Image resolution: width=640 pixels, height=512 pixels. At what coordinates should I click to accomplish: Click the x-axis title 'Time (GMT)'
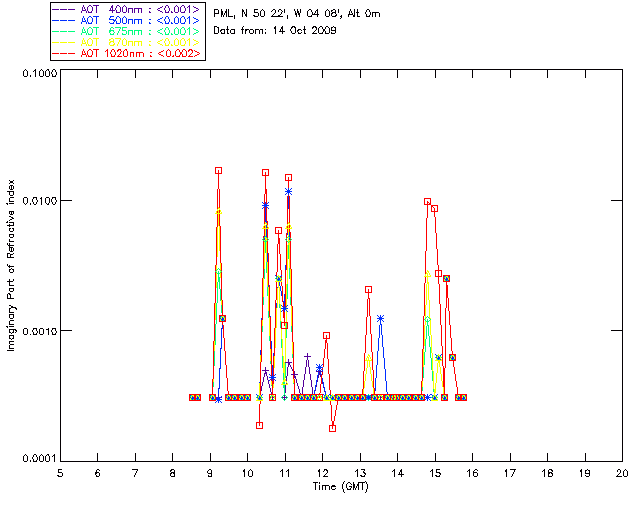[341, 487]
